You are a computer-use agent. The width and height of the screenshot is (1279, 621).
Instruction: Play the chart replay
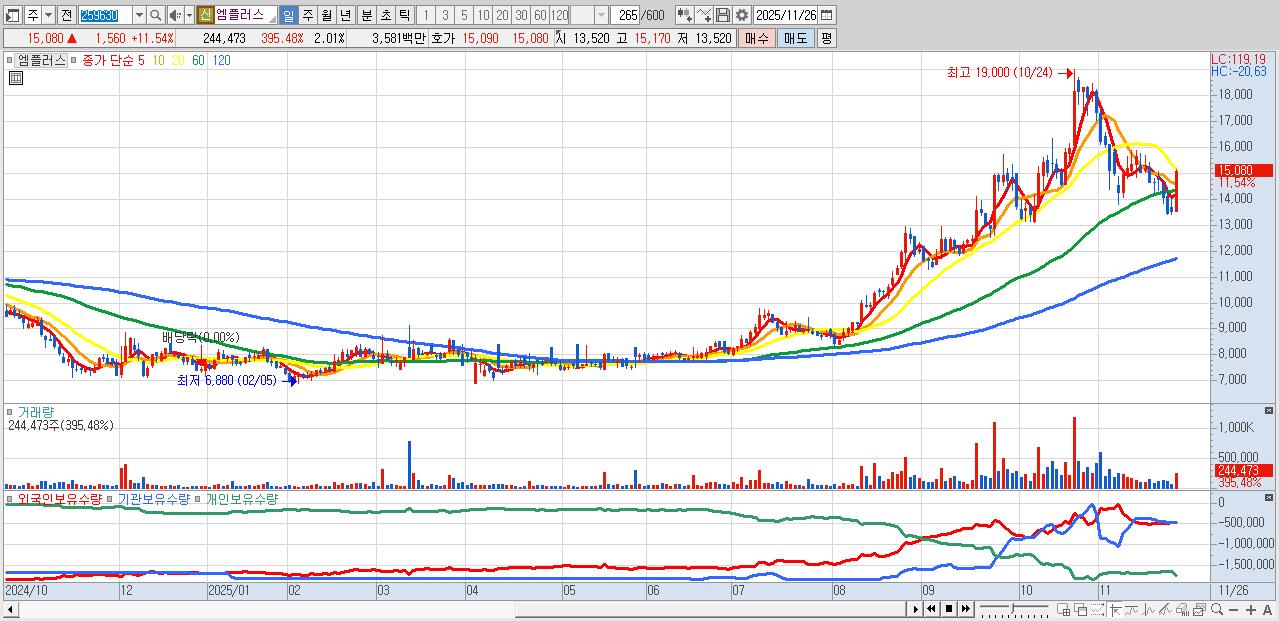[x=915, y=609]
